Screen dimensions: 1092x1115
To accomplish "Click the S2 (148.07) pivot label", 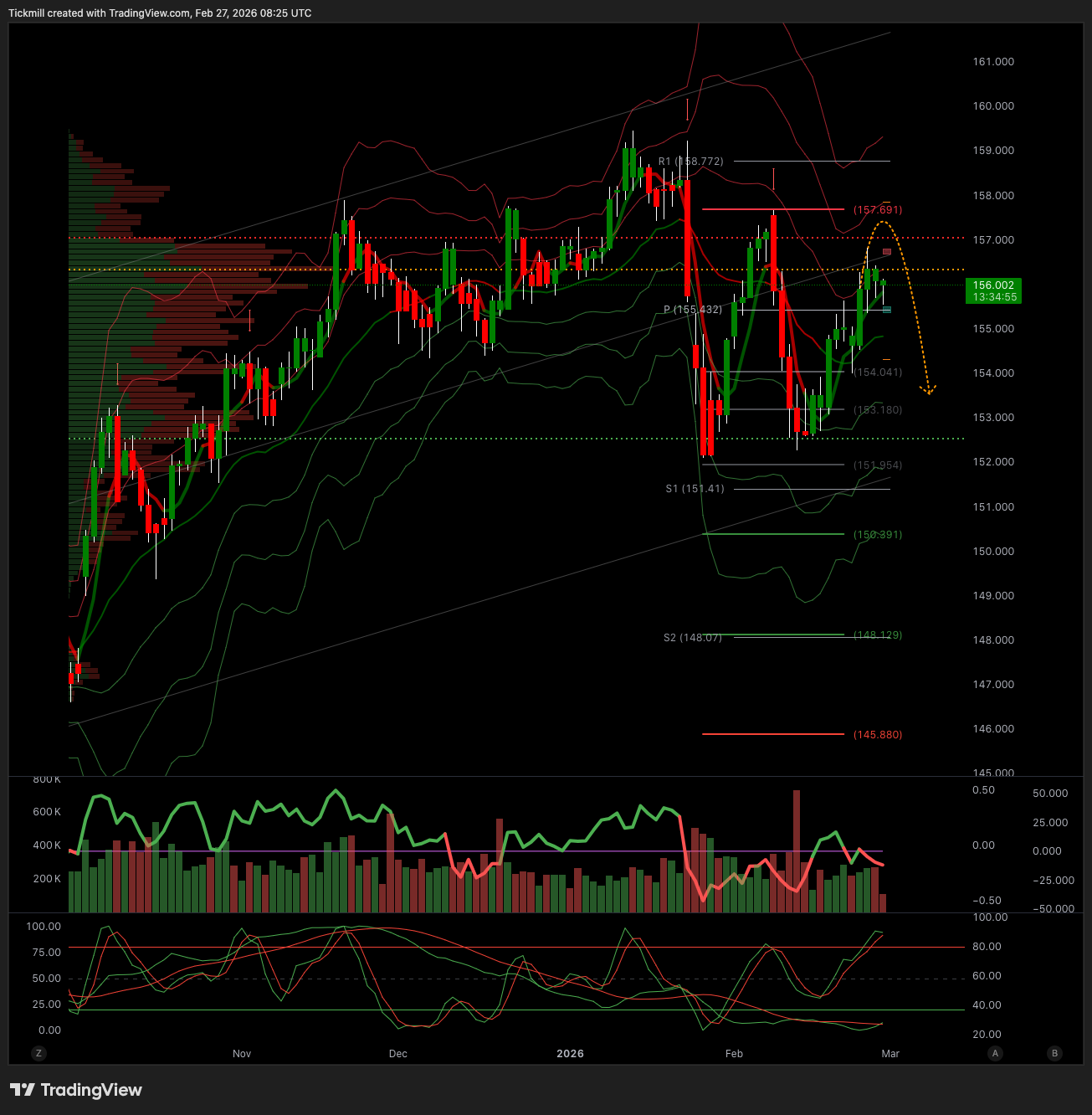I will (692, 638).
